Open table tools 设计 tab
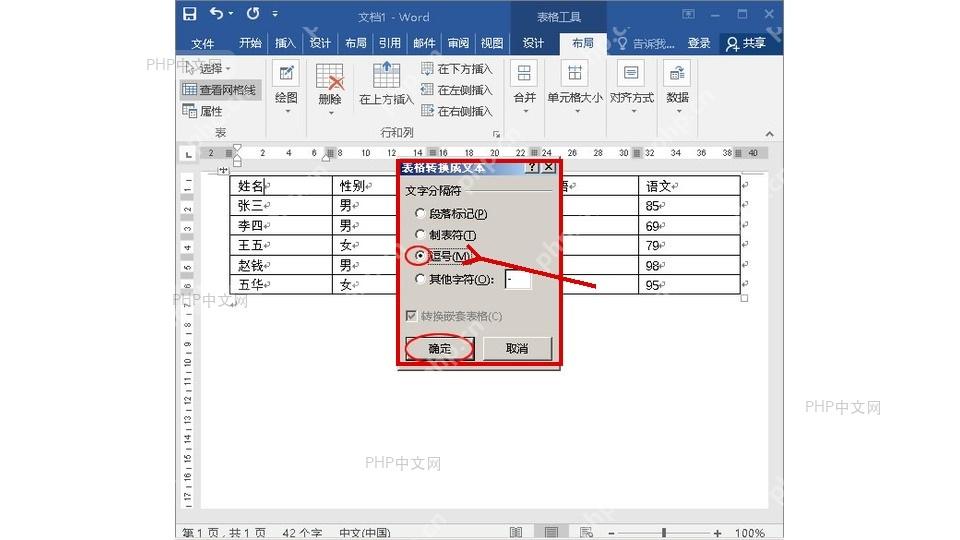 click(x=533, y=43)
